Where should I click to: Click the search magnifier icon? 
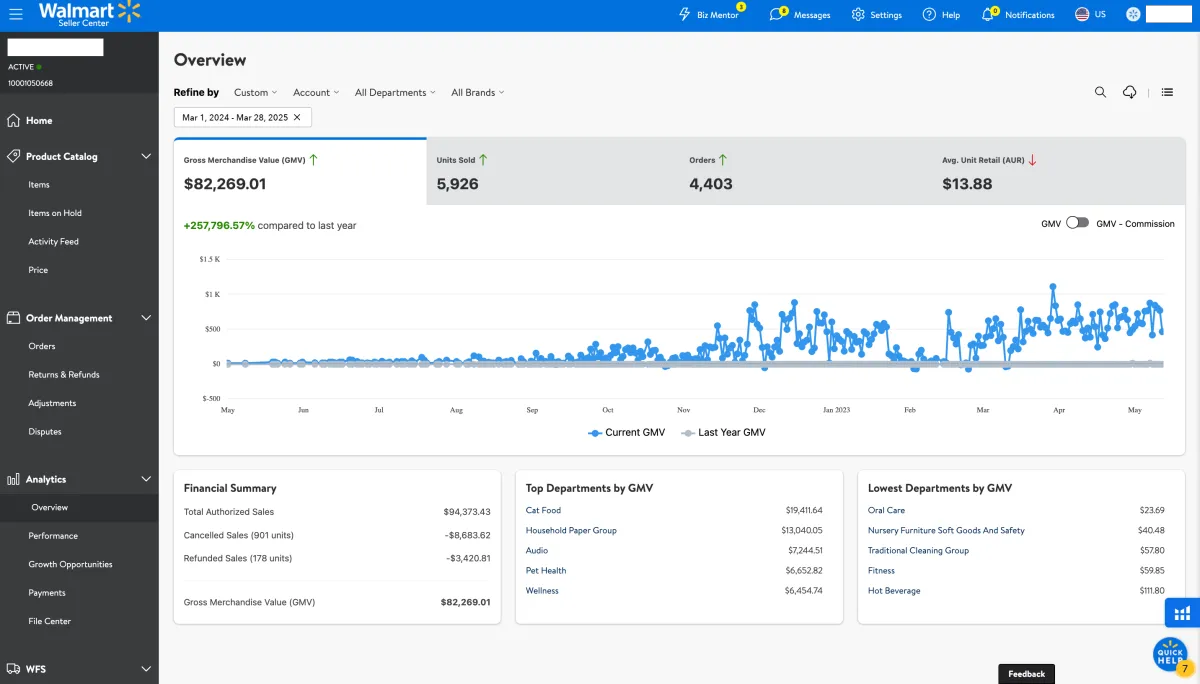point(1100,92)
